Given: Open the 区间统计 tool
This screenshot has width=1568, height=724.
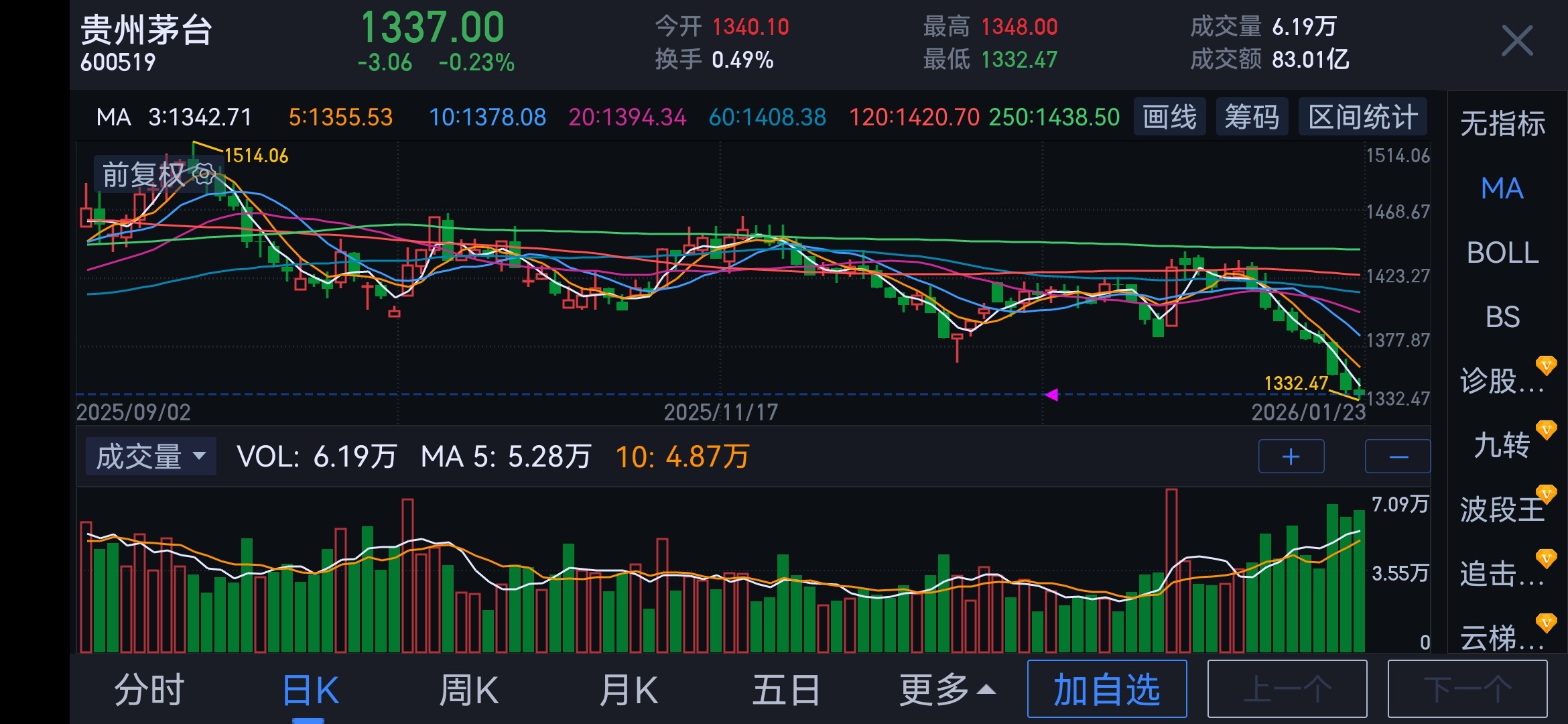Looking at the screenshot, I should tap(1362, 117).
